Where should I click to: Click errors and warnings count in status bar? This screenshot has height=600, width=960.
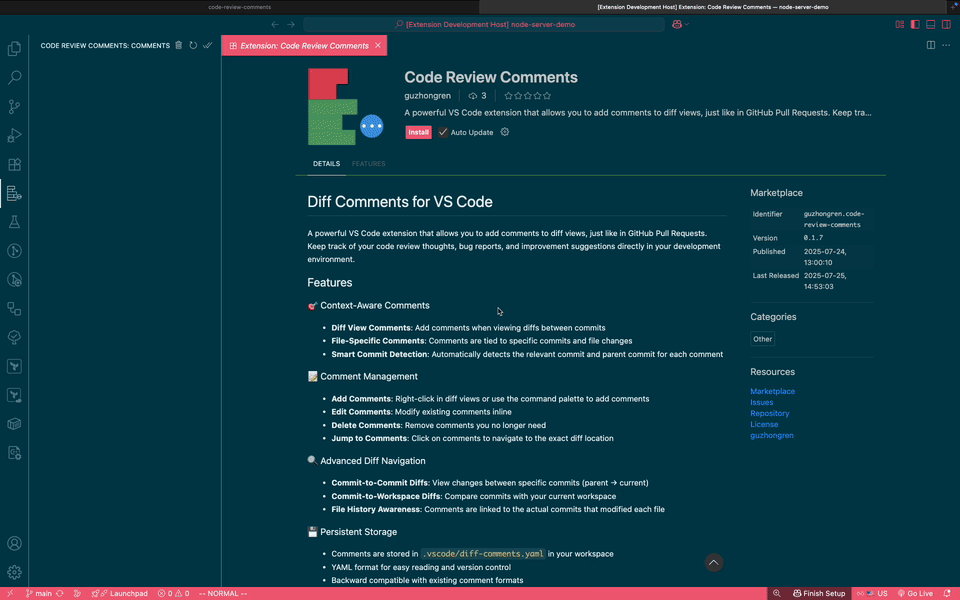173,593
